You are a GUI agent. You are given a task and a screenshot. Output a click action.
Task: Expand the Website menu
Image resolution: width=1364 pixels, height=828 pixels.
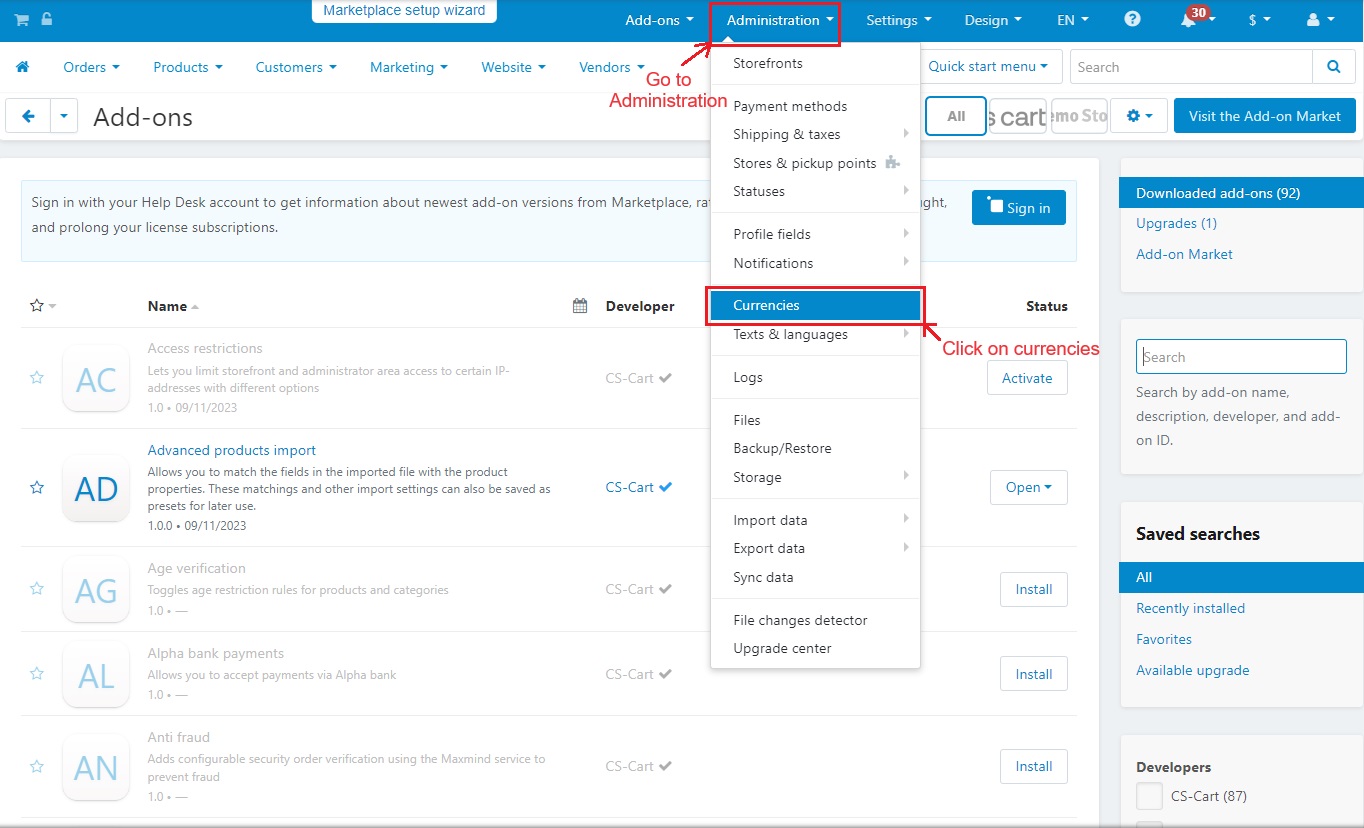pyautogui.click(x=513, y=67)
